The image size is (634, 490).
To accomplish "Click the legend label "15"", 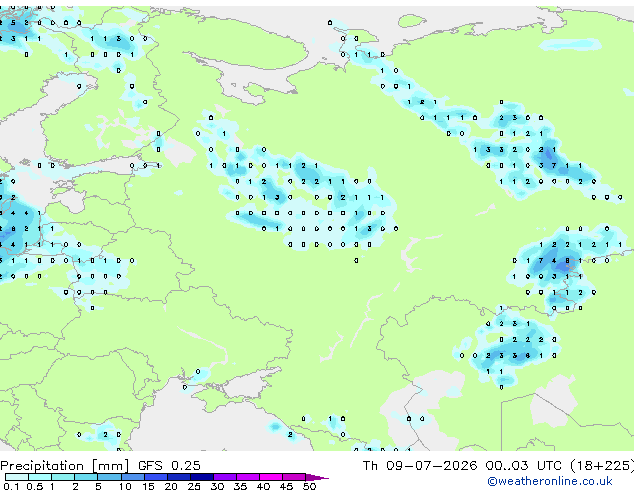I will (x=148, y=486).
